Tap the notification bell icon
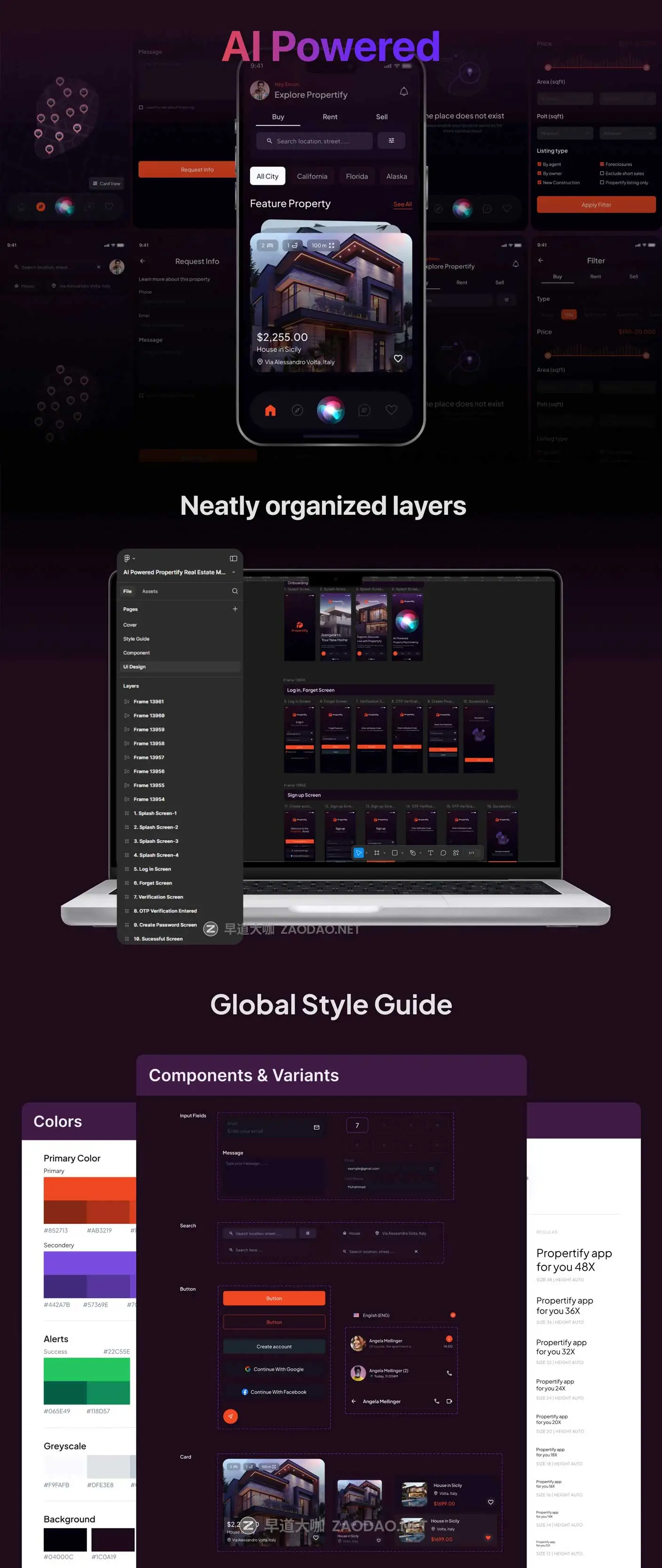This screenshot has height=1568, width=662. (x=403, y=91)
